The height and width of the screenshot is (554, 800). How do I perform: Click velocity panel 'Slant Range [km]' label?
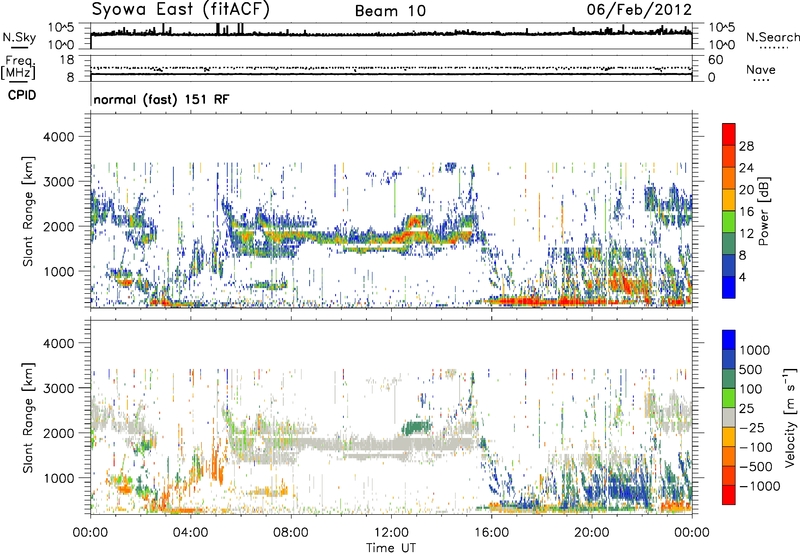(28, 418)
